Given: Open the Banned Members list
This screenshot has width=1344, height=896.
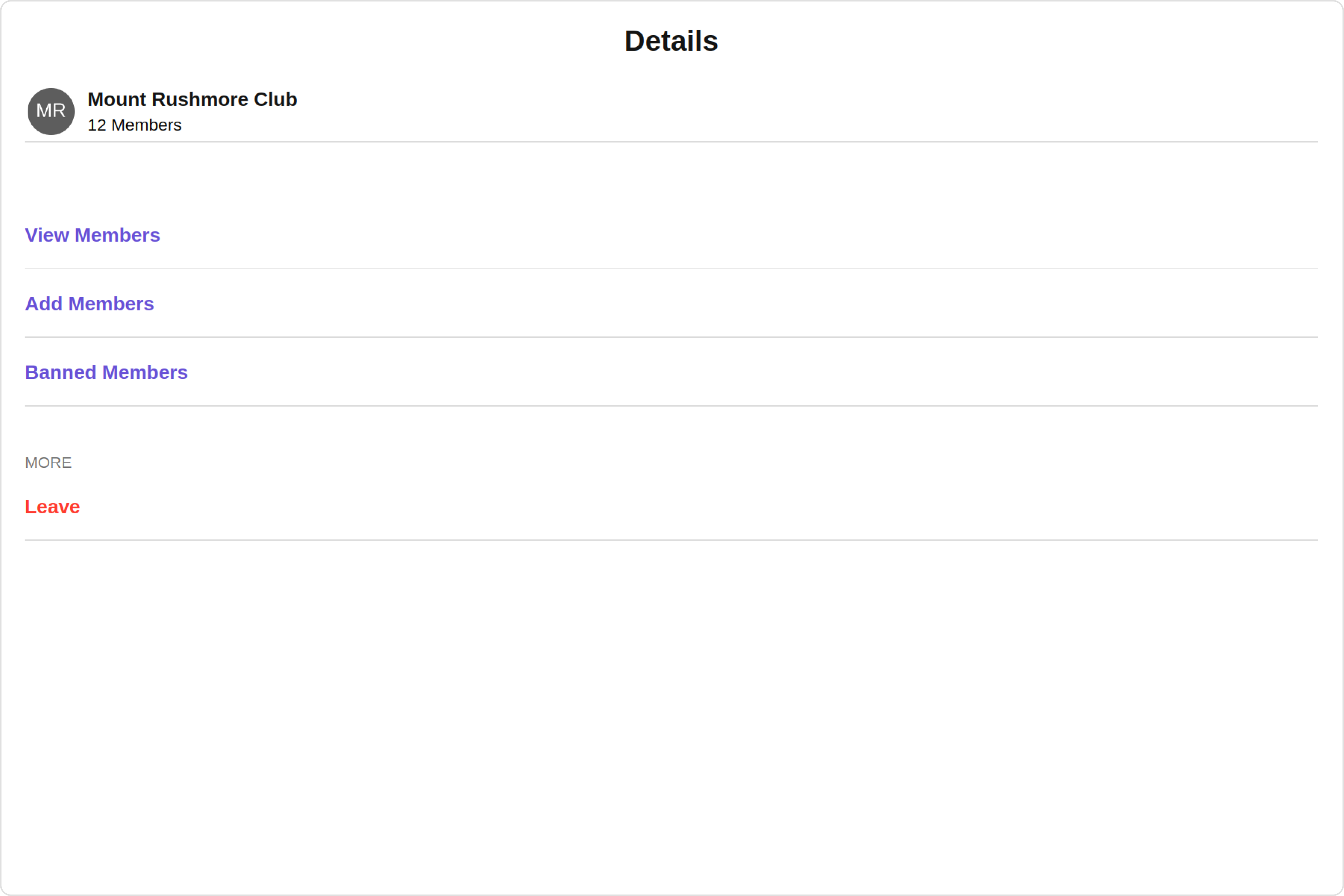Looking at the screenshot, I should click(106, 372).
